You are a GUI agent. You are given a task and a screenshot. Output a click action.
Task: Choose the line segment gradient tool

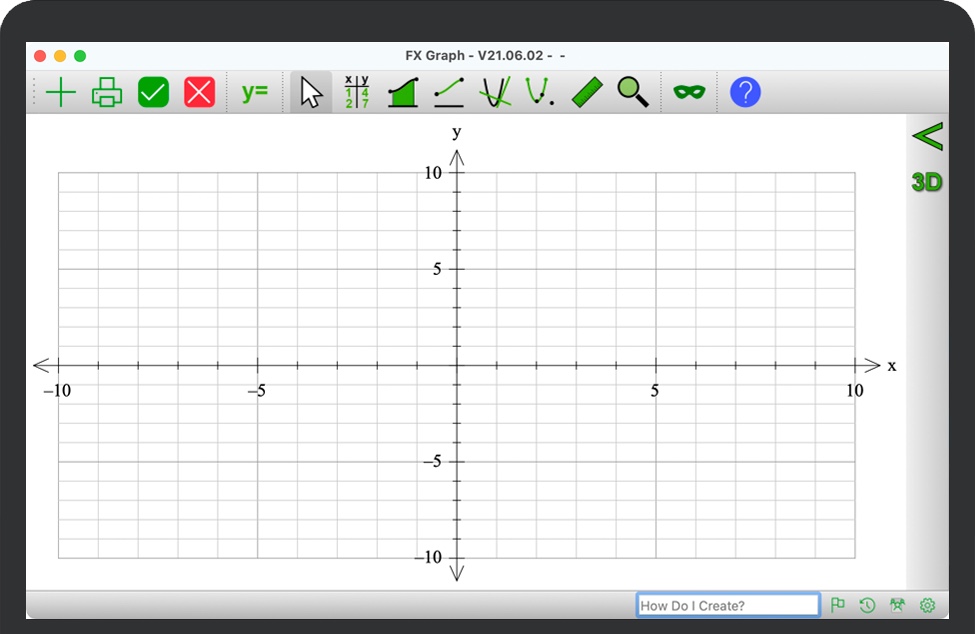tap(449, 93)
